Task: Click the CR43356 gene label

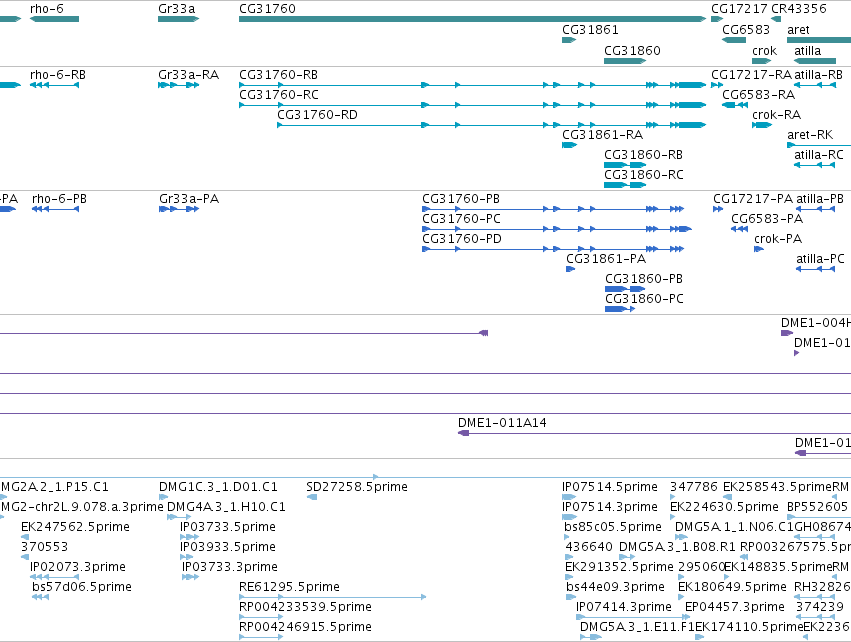Action: 799,9
